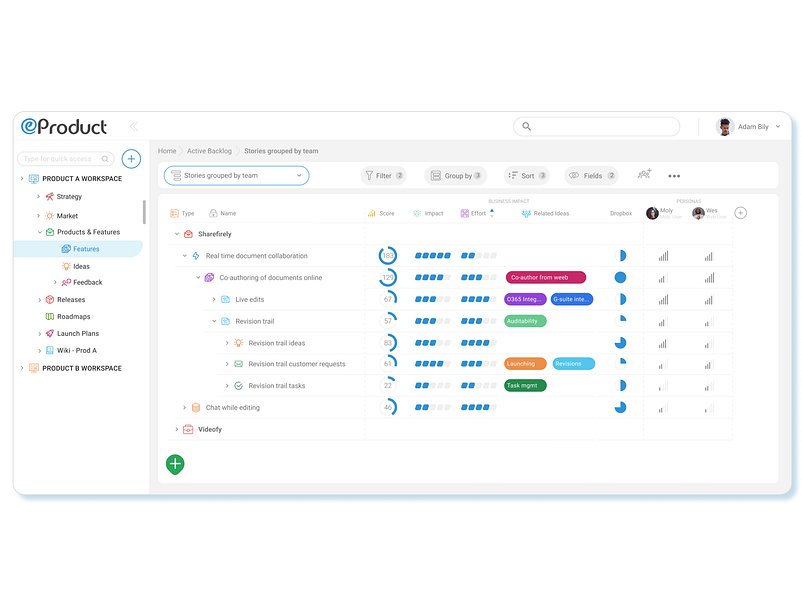Add a persona column with plus circle
This screenshot has height=600, width=802.
(x=740, y=213)
